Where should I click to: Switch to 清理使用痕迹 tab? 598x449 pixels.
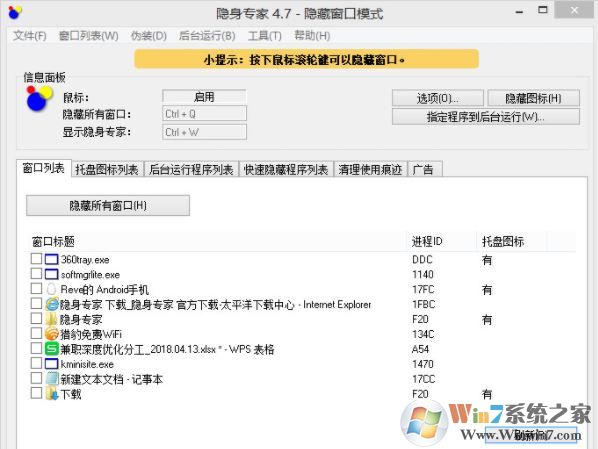tap(370, 170)
